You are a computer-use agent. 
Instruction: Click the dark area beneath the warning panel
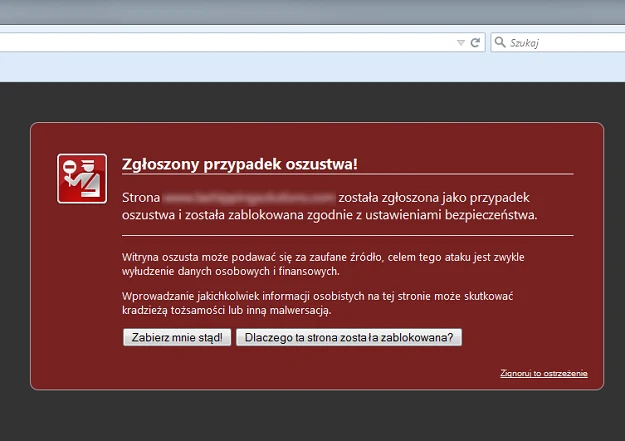tap(300, 415)
